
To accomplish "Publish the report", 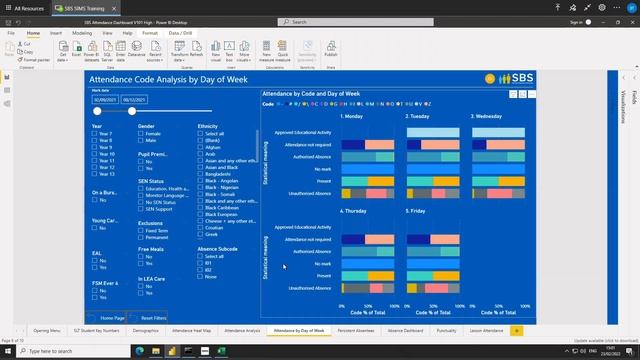I will (331, 49).
